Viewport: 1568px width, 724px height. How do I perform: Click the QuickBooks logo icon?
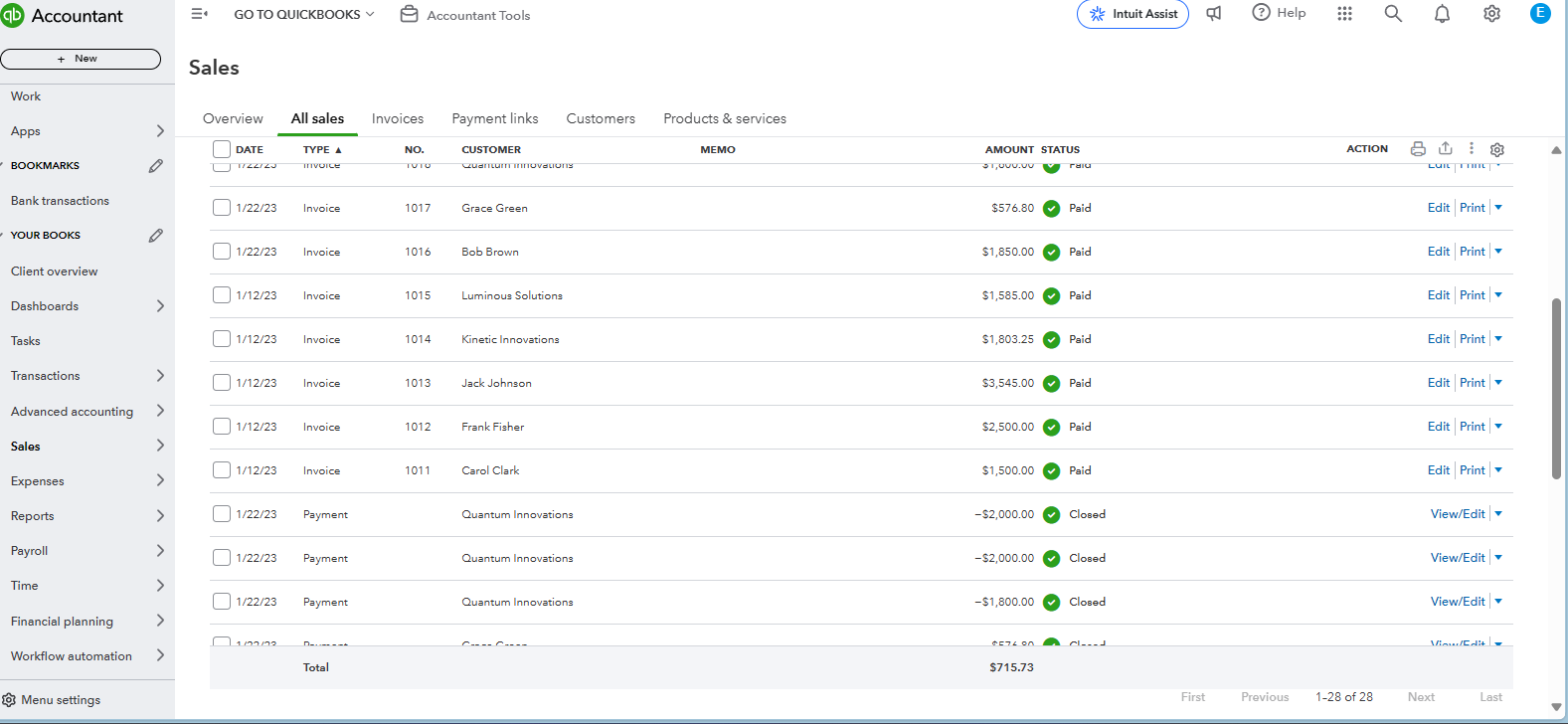click(12, 15)
